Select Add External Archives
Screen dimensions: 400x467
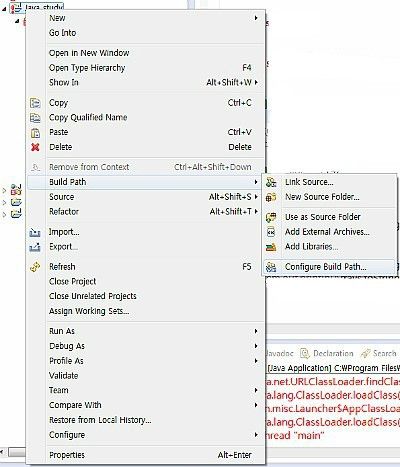327,232
